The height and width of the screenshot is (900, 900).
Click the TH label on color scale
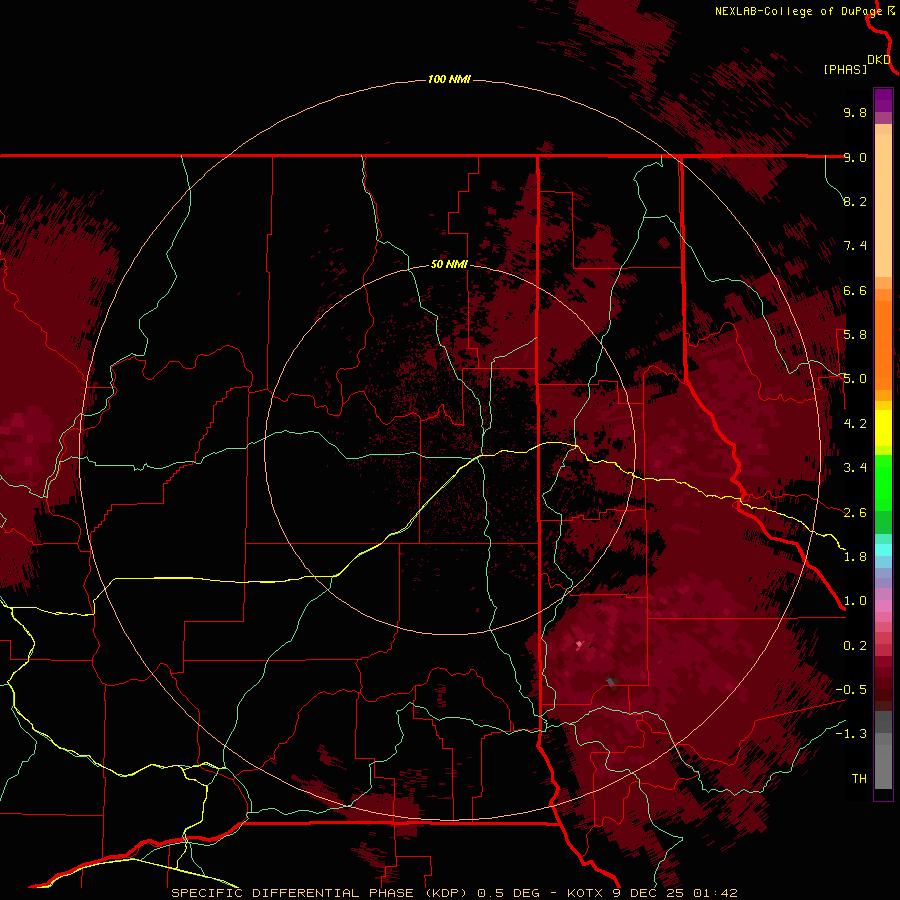pos(859,779)
